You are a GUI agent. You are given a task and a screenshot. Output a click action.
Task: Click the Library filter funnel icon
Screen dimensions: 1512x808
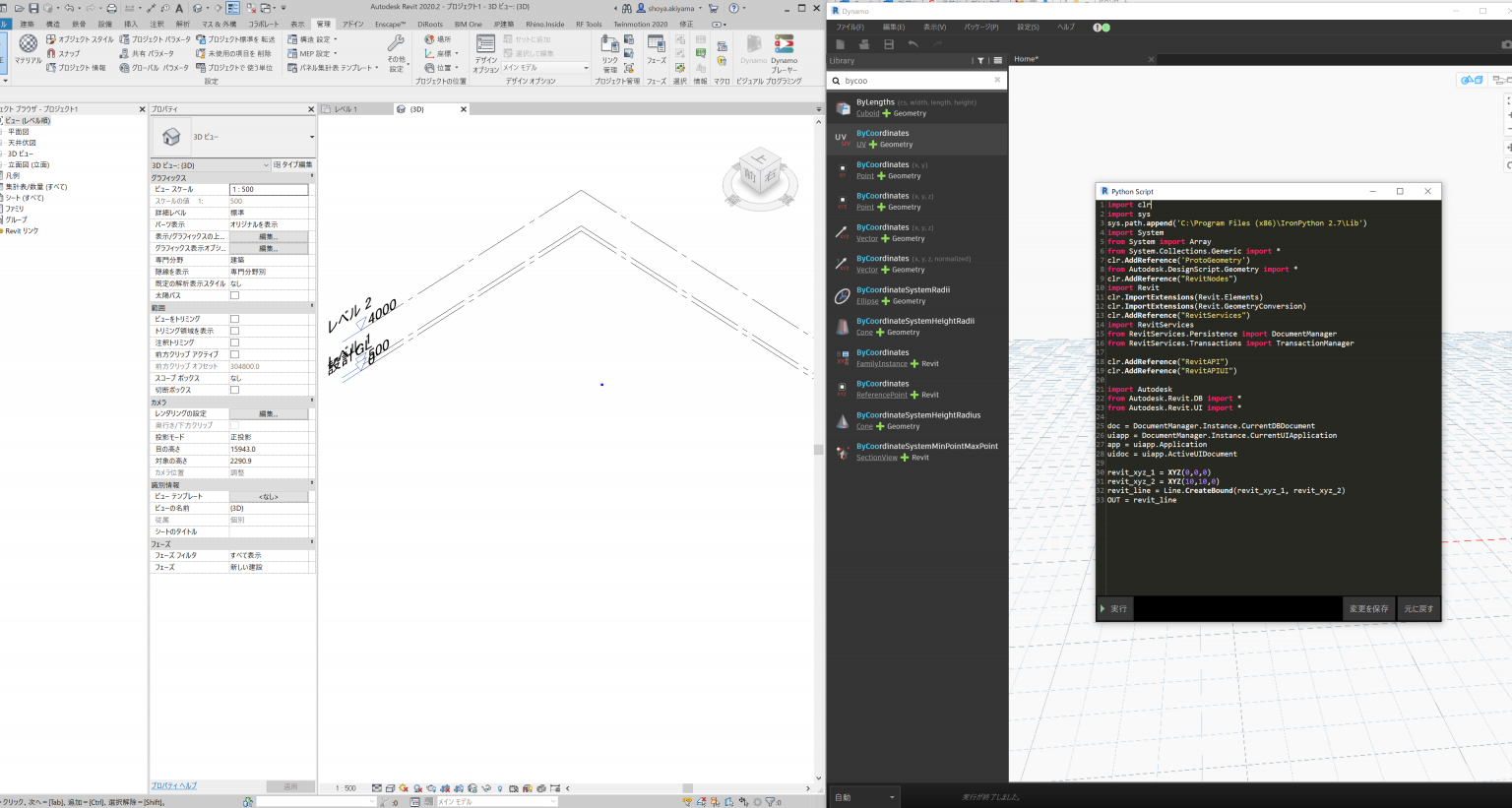980,61
